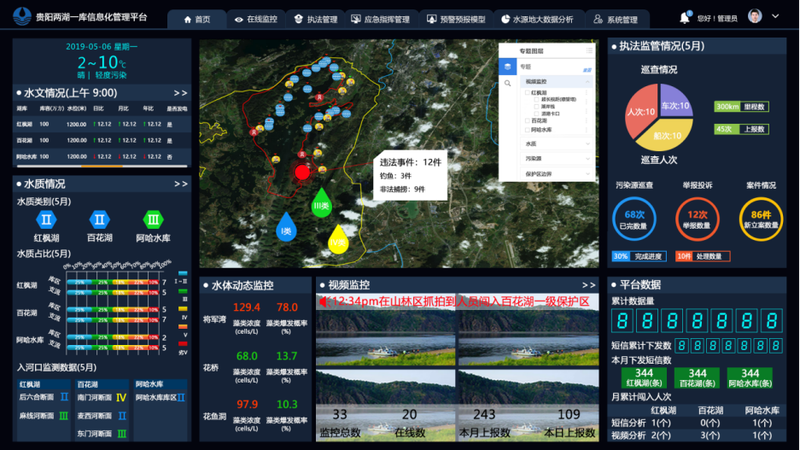Open the 在线监控 navigation tab

(x=256, y=19)
